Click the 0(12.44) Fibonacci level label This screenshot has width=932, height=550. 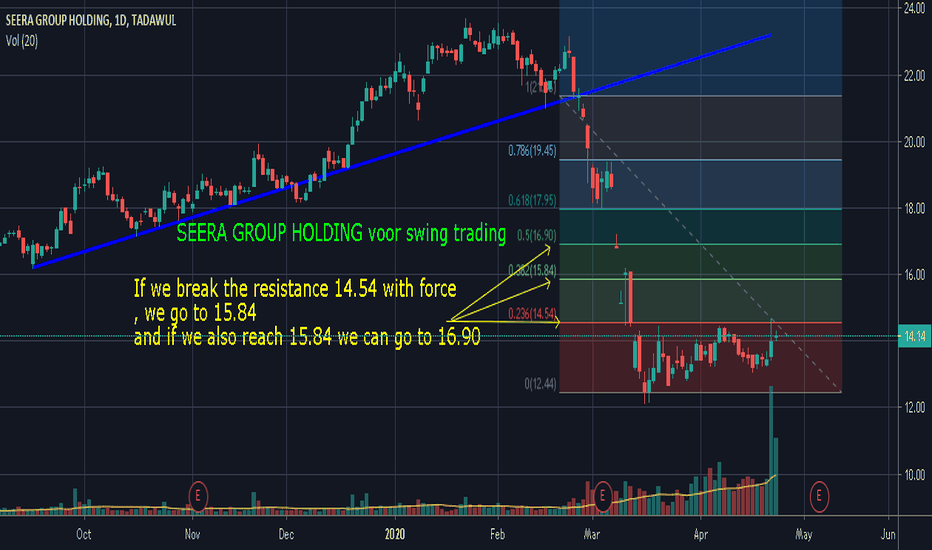(x=540, y=384)
